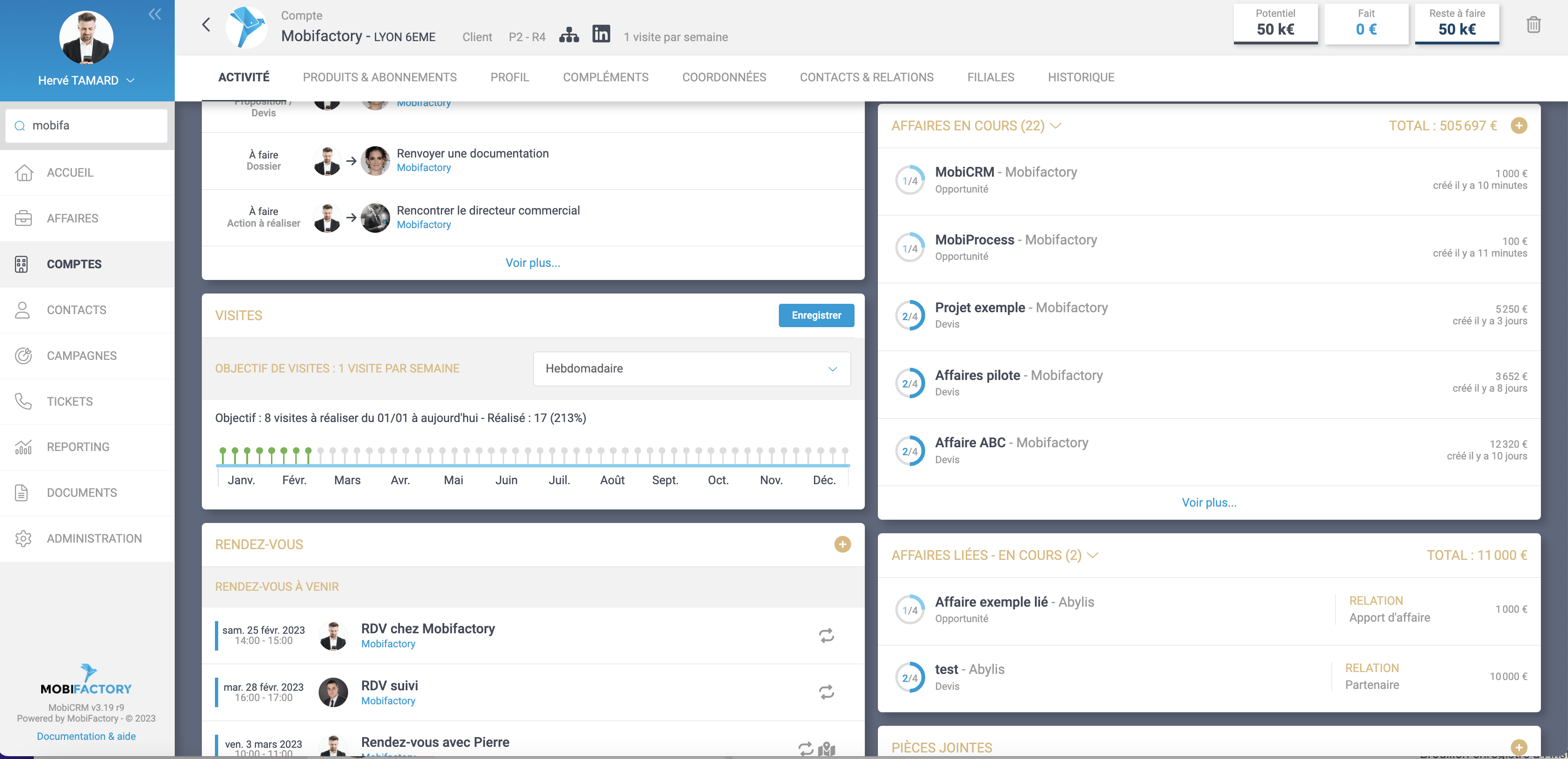Open the Historique tab
This screenshot has width=1568, height=759.
(1080, 77)
